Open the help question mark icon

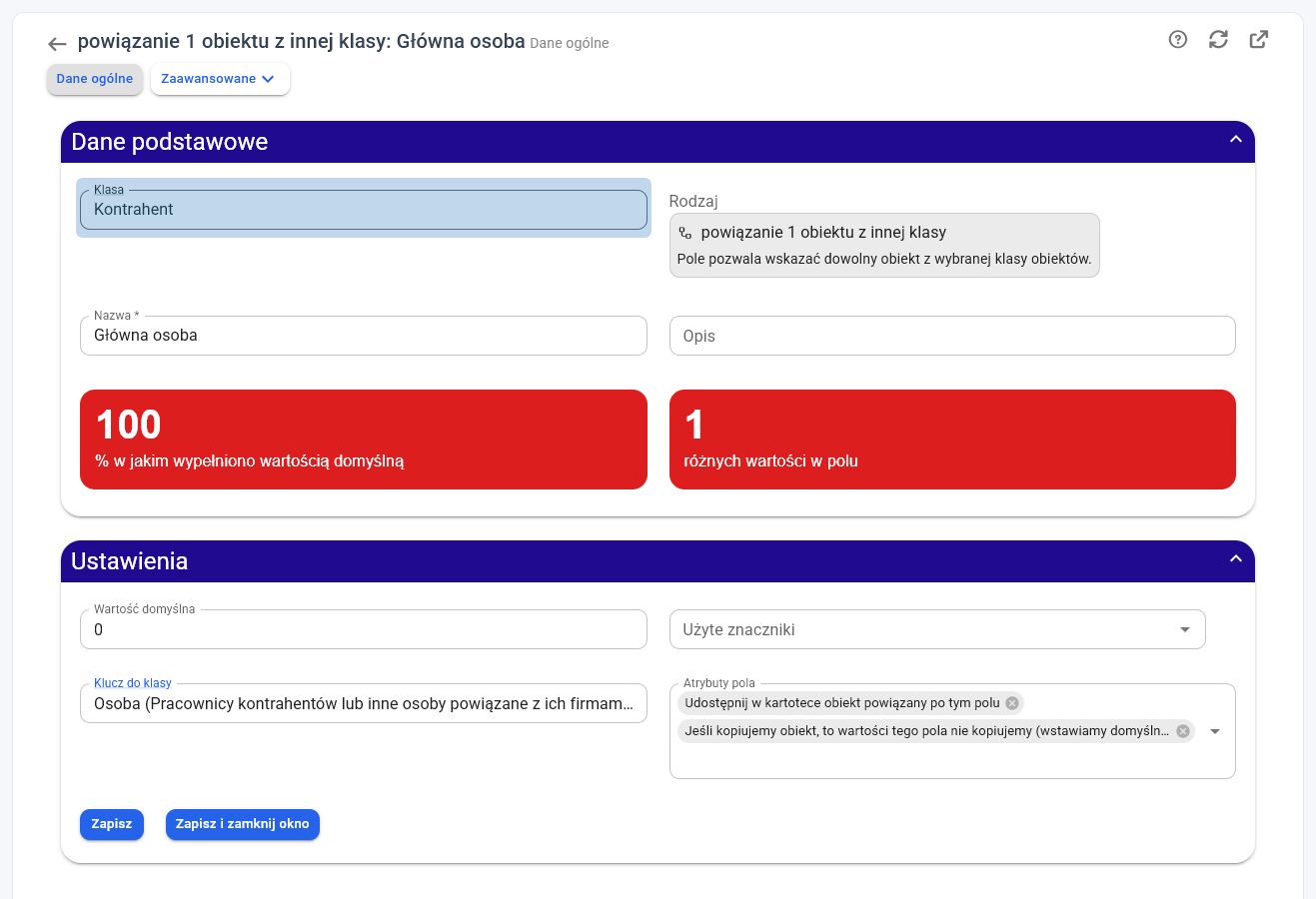point(1178,40)
